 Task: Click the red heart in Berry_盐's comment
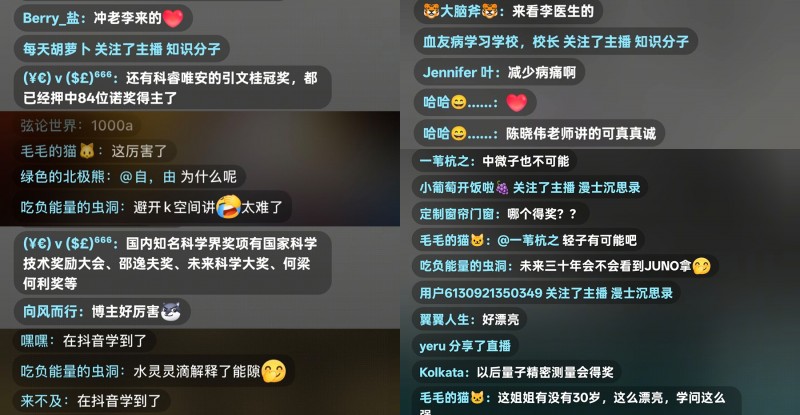coord(173,18)
